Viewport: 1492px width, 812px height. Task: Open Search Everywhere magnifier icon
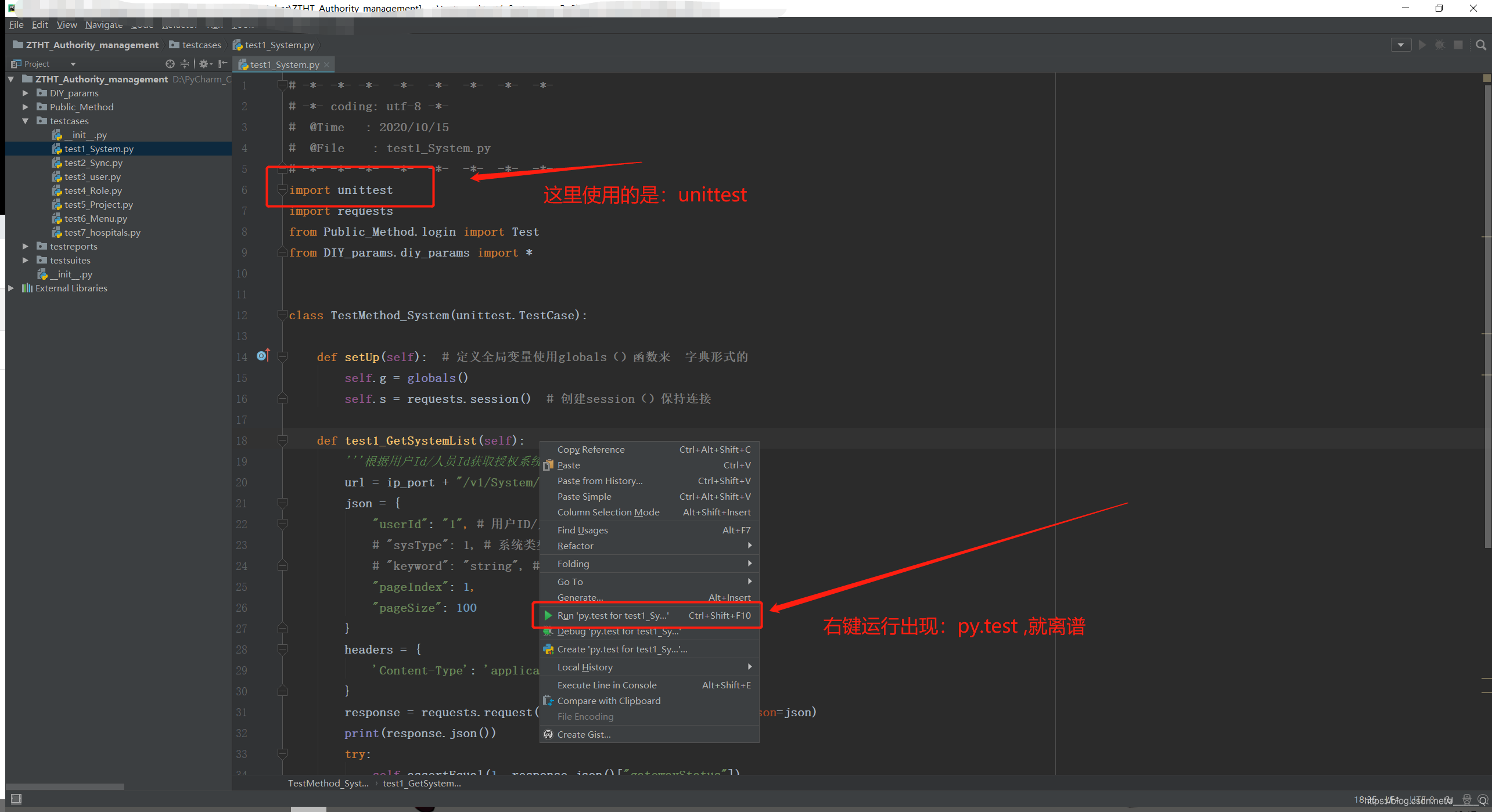tap(1480, 45)
